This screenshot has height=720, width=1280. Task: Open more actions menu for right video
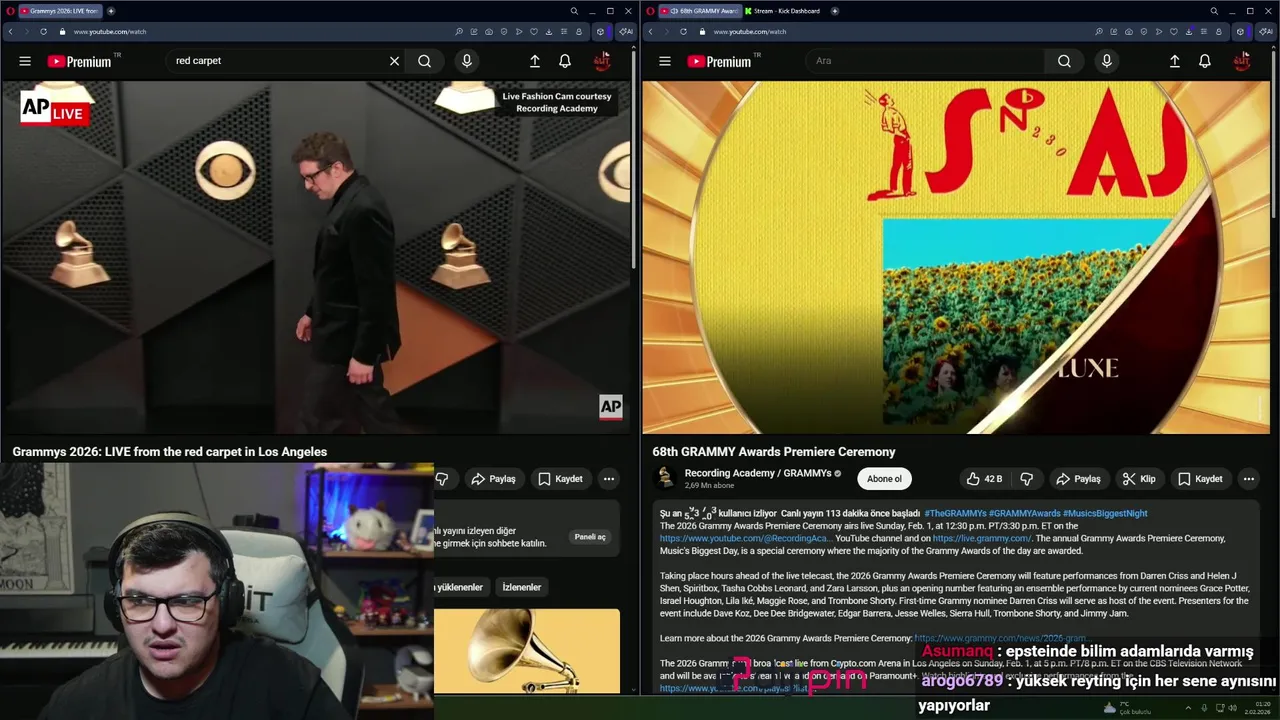1248,479
